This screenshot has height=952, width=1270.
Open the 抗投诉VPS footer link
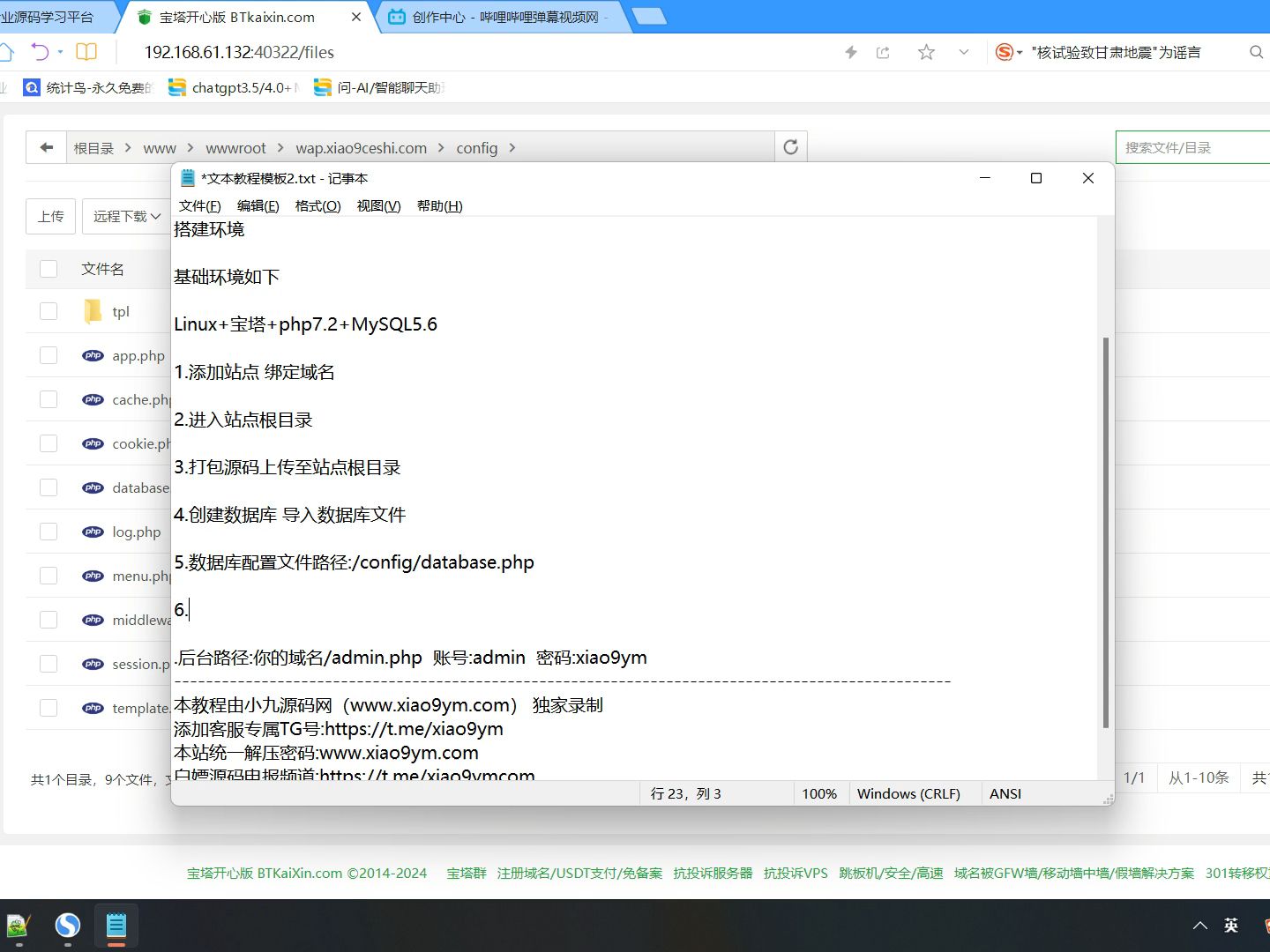tap(796, 873)
